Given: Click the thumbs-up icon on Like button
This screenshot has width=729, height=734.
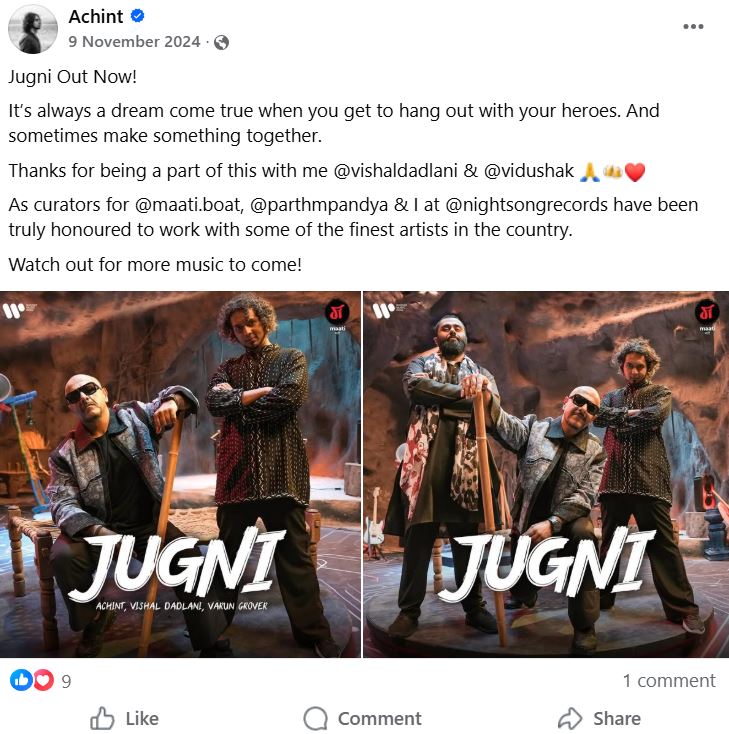Looking at the screenshot, I should [102, 718].
